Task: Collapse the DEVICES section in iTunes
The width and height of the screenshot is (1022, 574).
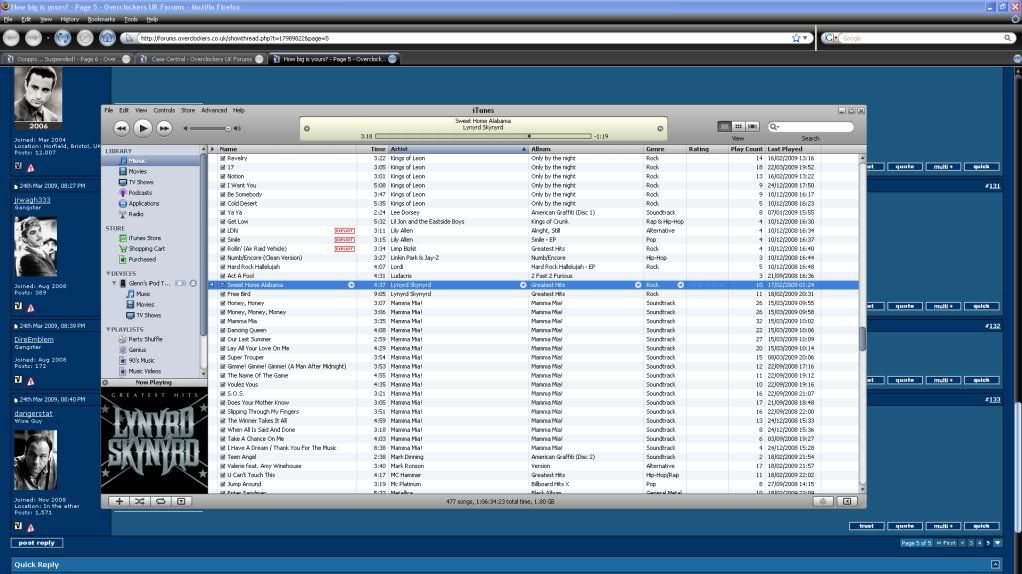Action: (108, 274)
